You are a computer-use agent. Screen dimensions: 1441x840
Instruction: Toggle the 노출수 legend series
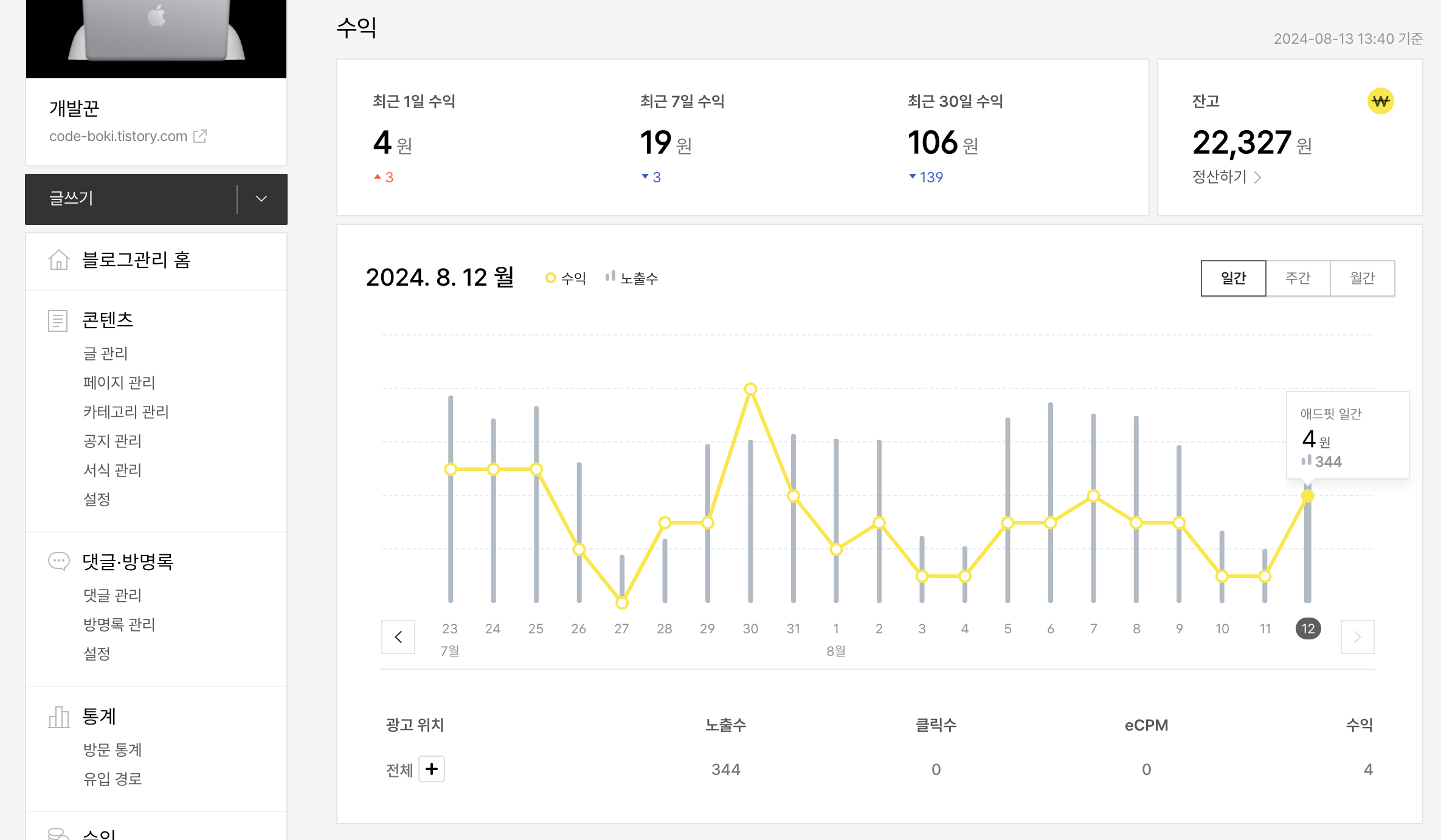click(x=632, y=278)
